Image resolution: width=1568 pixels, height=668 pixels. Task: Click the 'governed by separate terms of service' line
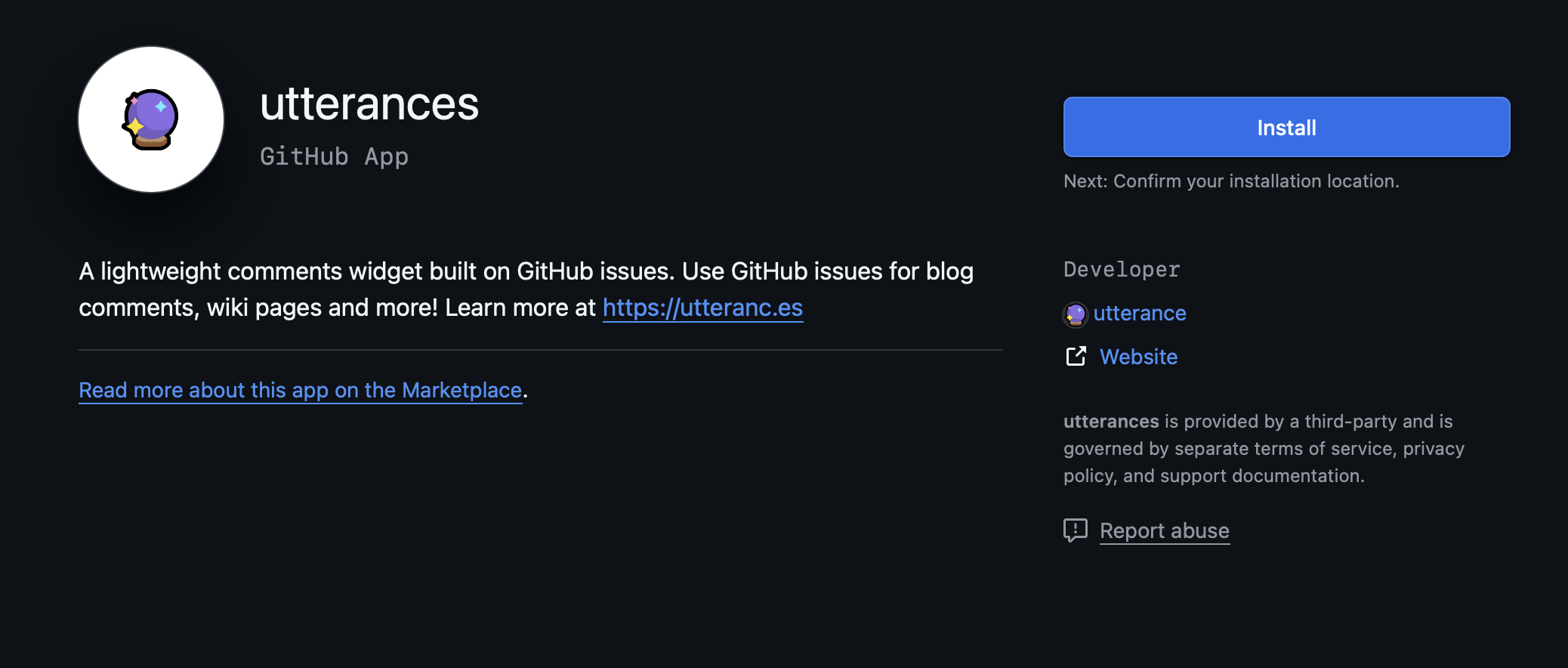click(1264, 449)
